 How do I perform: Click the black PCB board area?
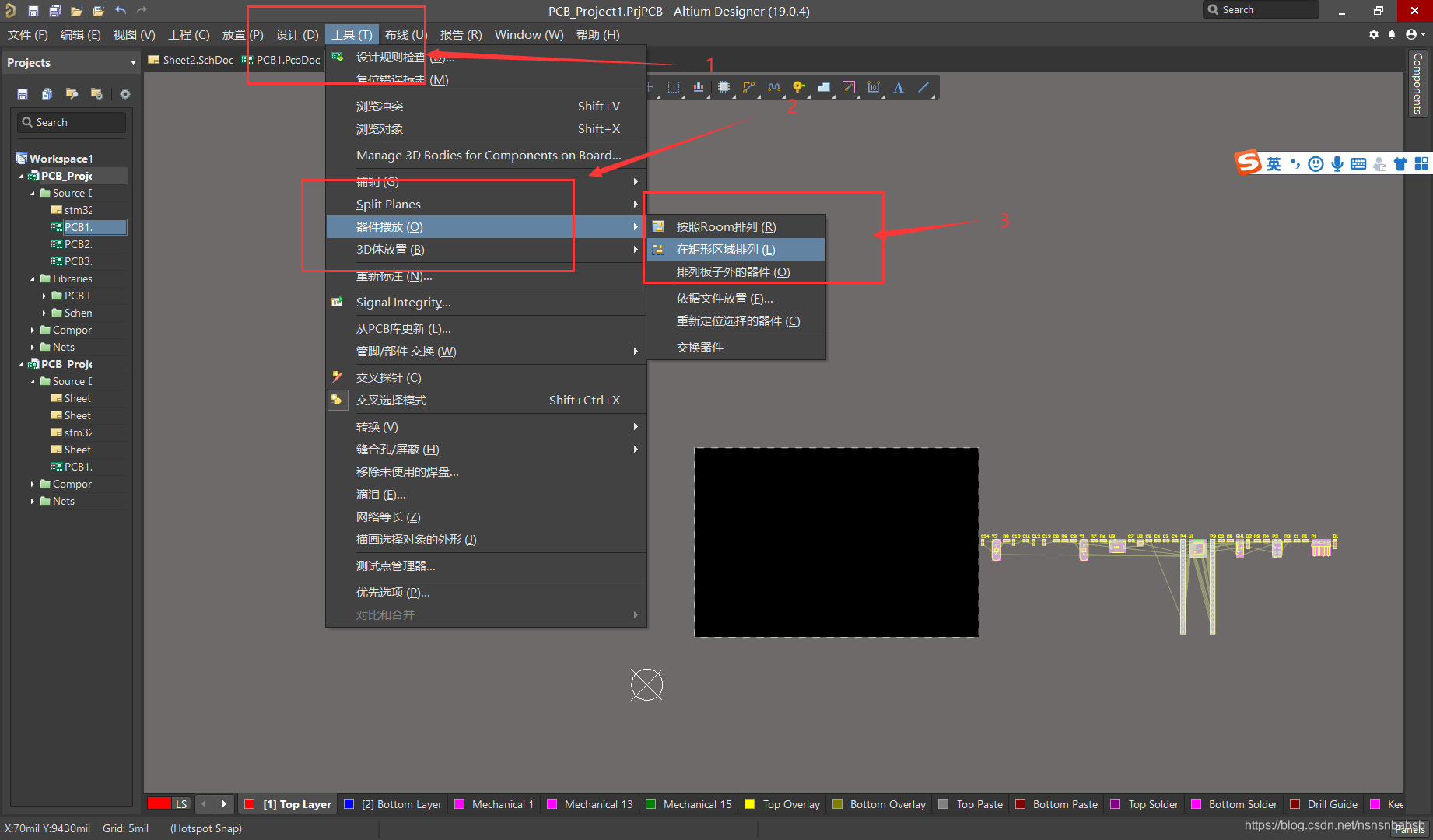[836, 542]
